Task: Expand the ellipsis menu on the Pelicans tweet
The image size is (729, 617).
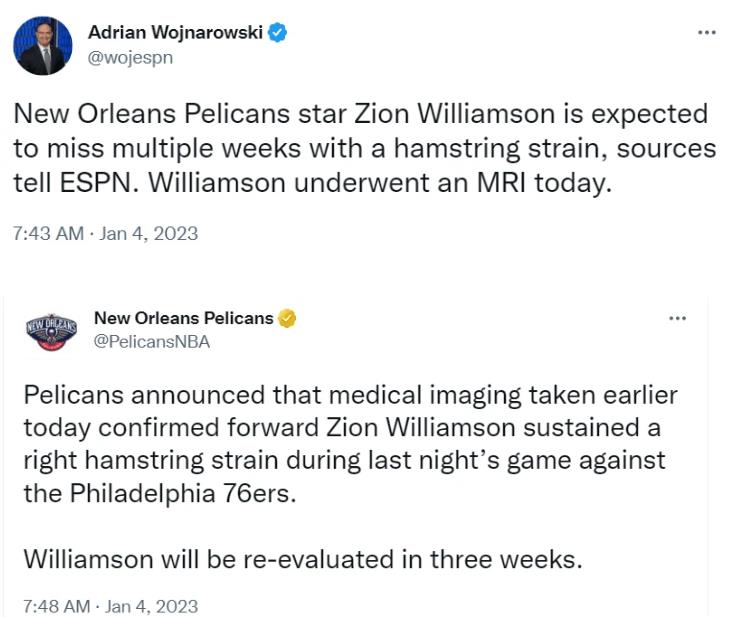Action: click(x=677, y=318)
